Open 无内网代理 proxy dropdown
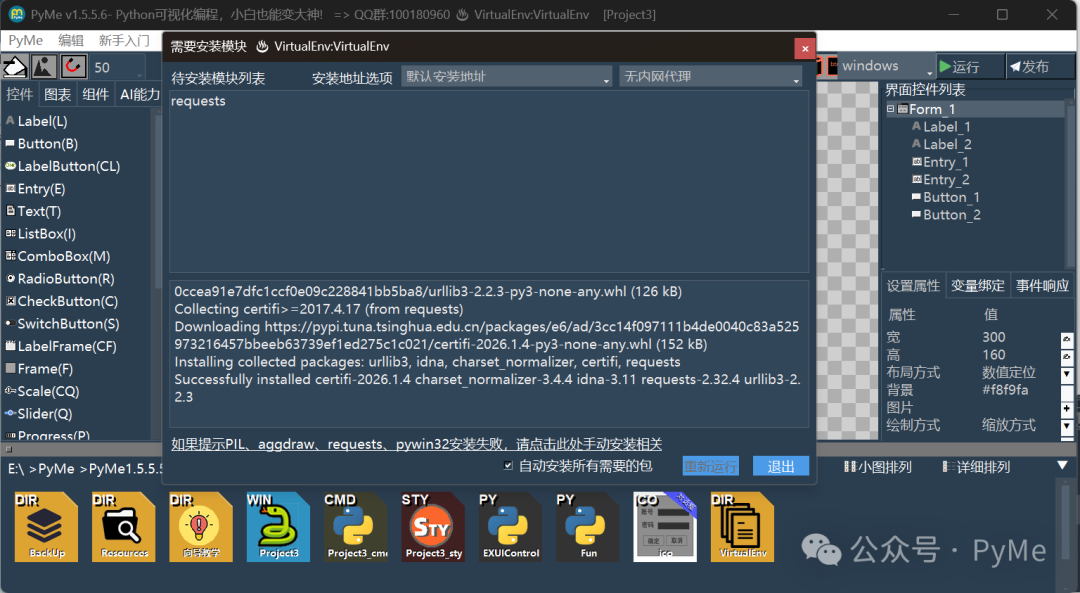 point(711,76)
